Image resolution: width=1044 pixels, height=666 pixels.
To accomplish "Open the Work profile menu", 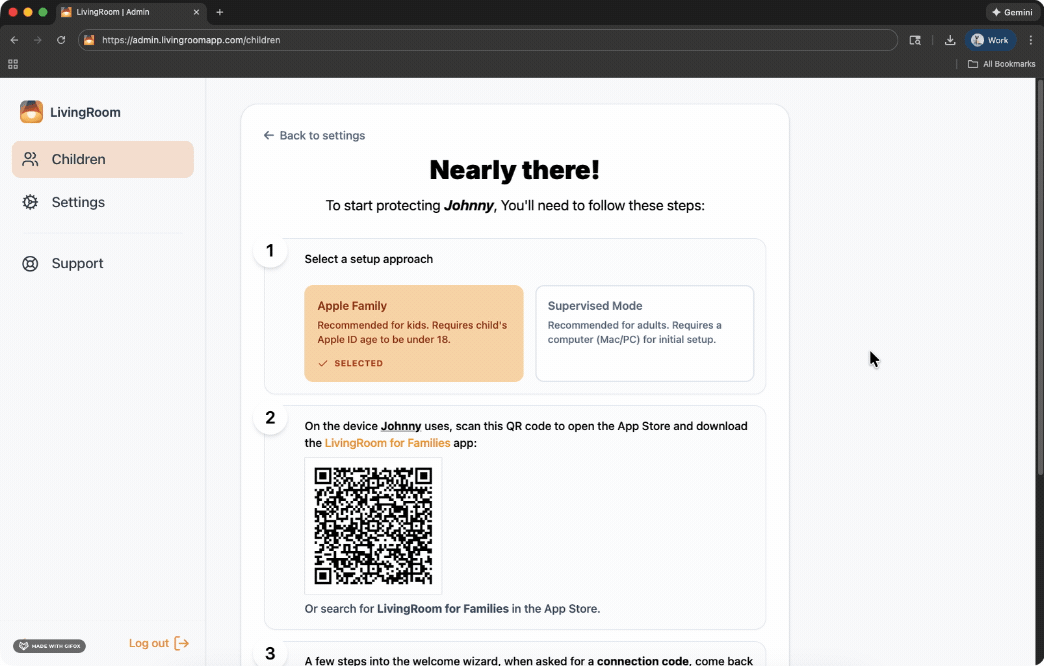I will [x=990, y=40].
